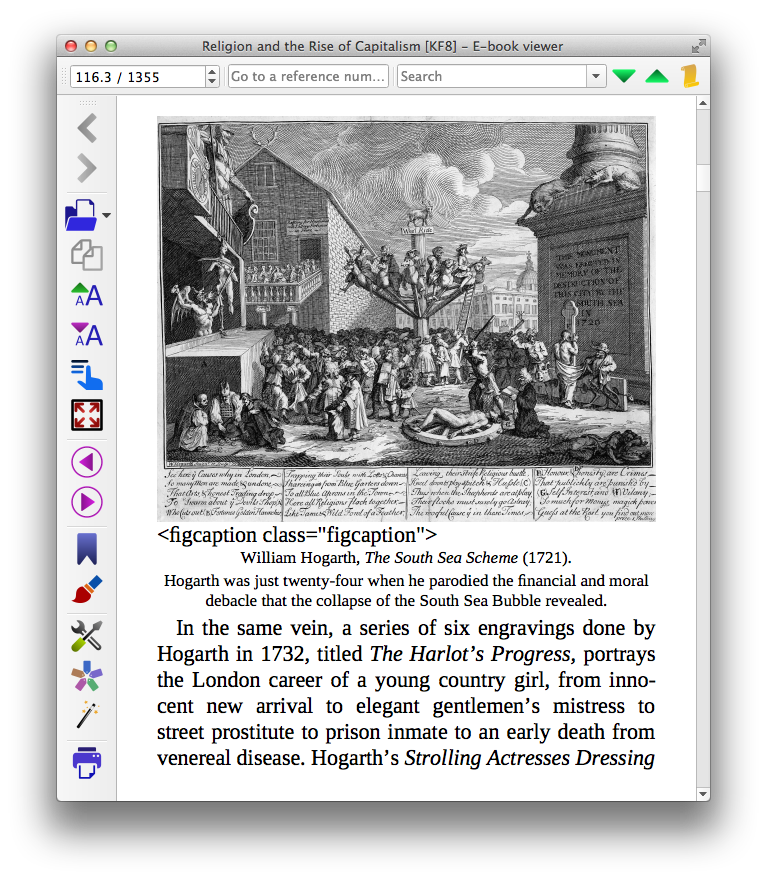Image resolution: width=767 pixels, height=880 pixels.
Task: Increment the page number stepper up arrow
Action: 212,71
